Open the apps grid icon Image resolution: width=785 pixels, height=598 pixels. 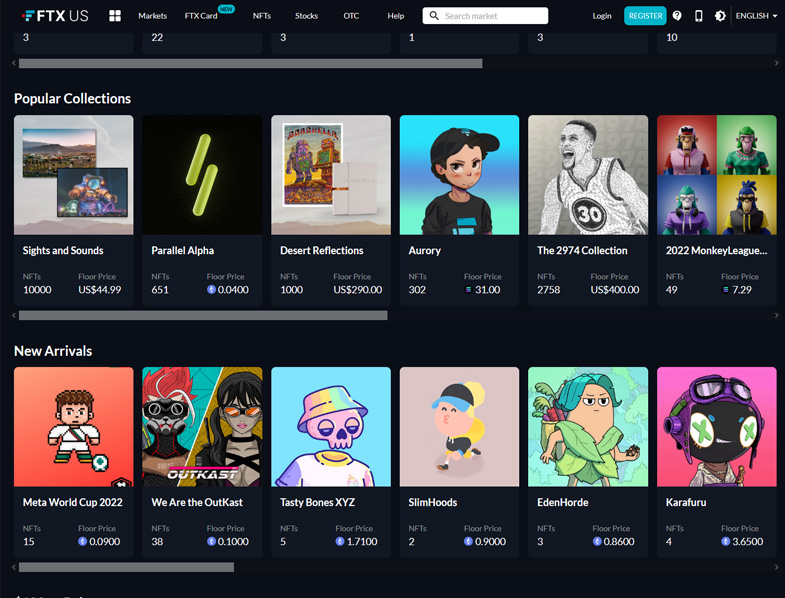[115, 16]
